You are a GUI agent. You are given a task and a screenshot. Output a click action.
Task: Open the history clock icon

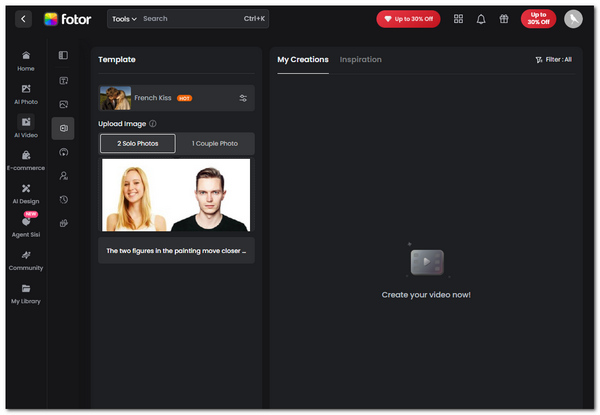[63, 199]
